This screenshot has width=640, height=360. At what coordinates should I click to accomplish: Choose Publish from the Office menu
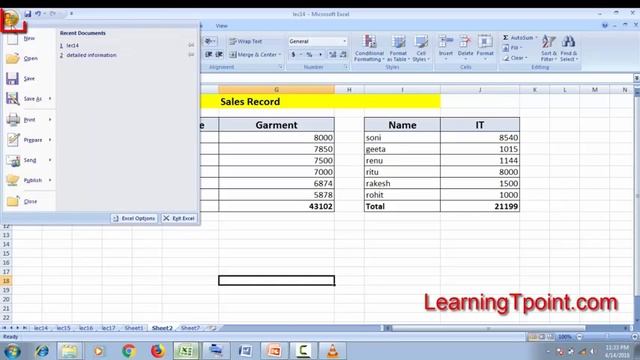coord(24,180)
